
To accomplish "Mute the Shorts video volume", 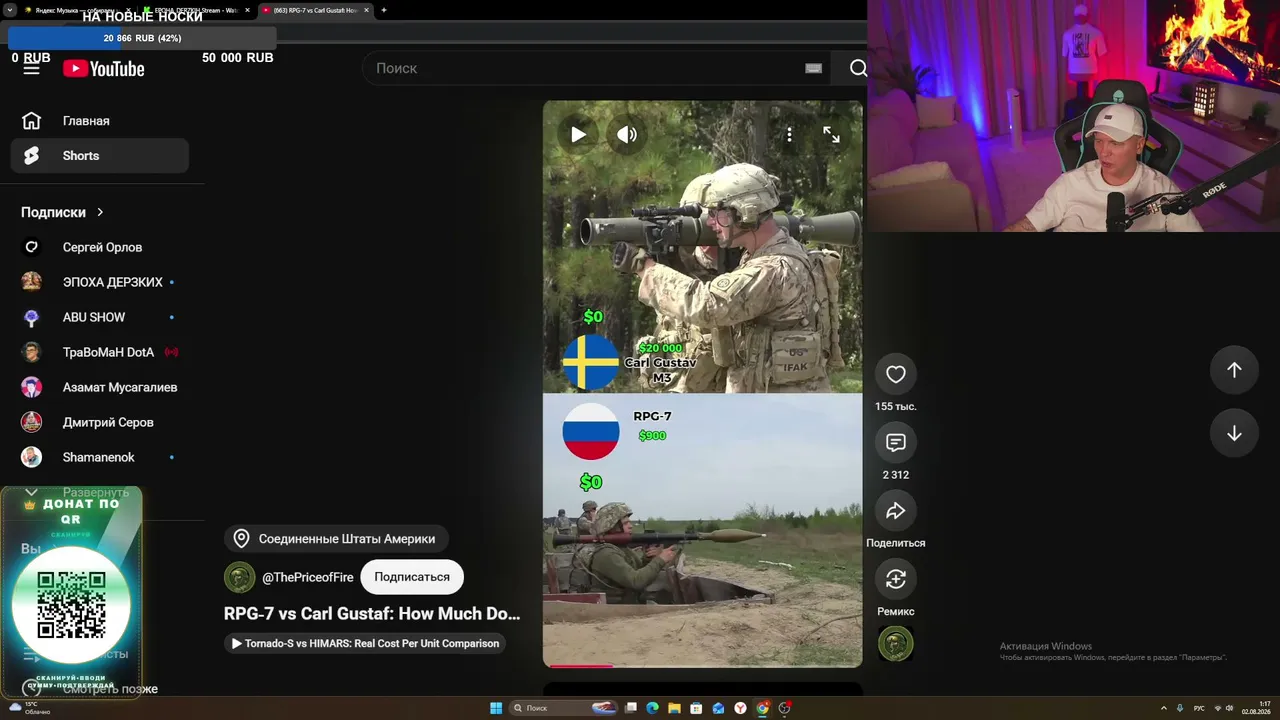I will coord(627,135).
